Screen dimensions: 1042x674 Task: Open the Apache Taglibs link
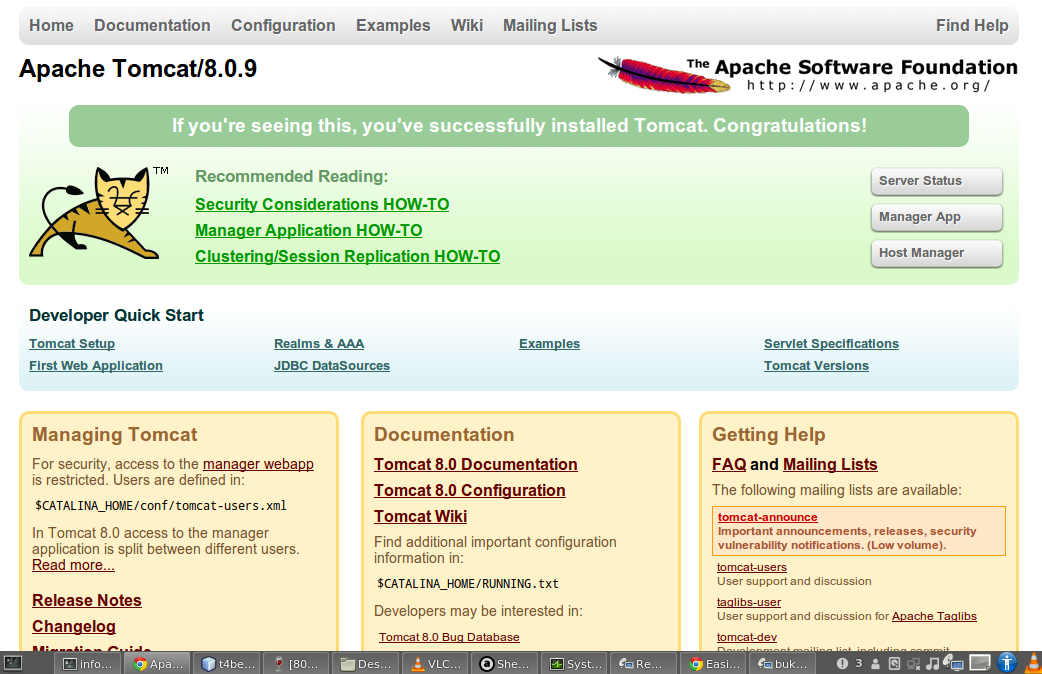(934, 616)
